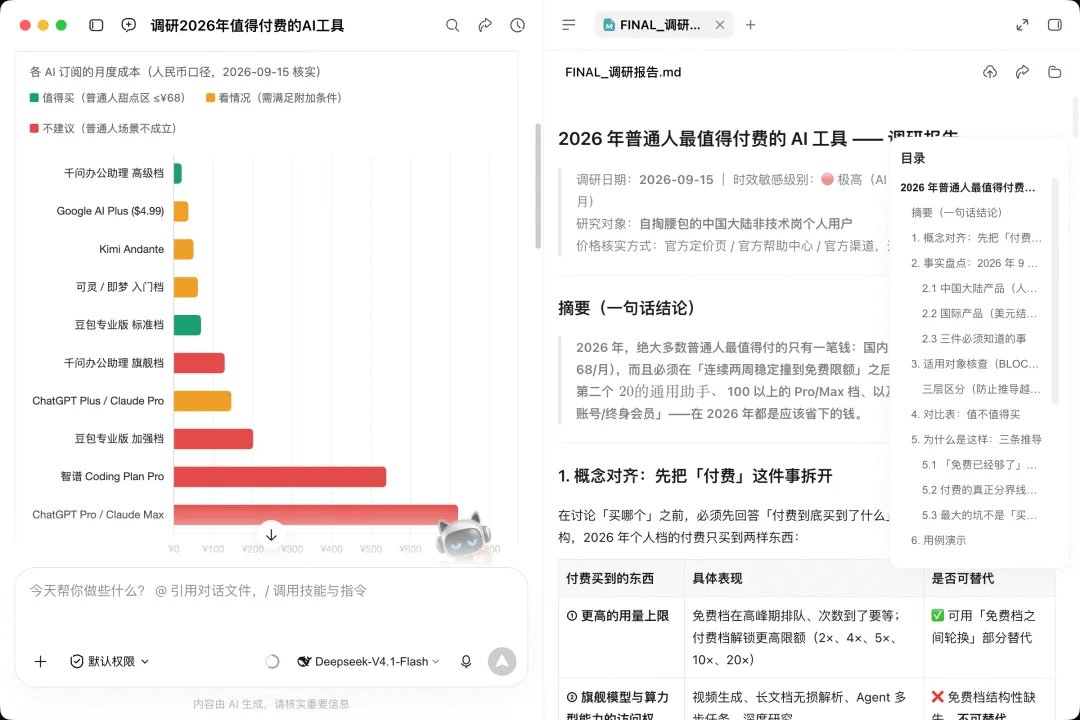Open conversation history clock icon

tap(517, 25)
